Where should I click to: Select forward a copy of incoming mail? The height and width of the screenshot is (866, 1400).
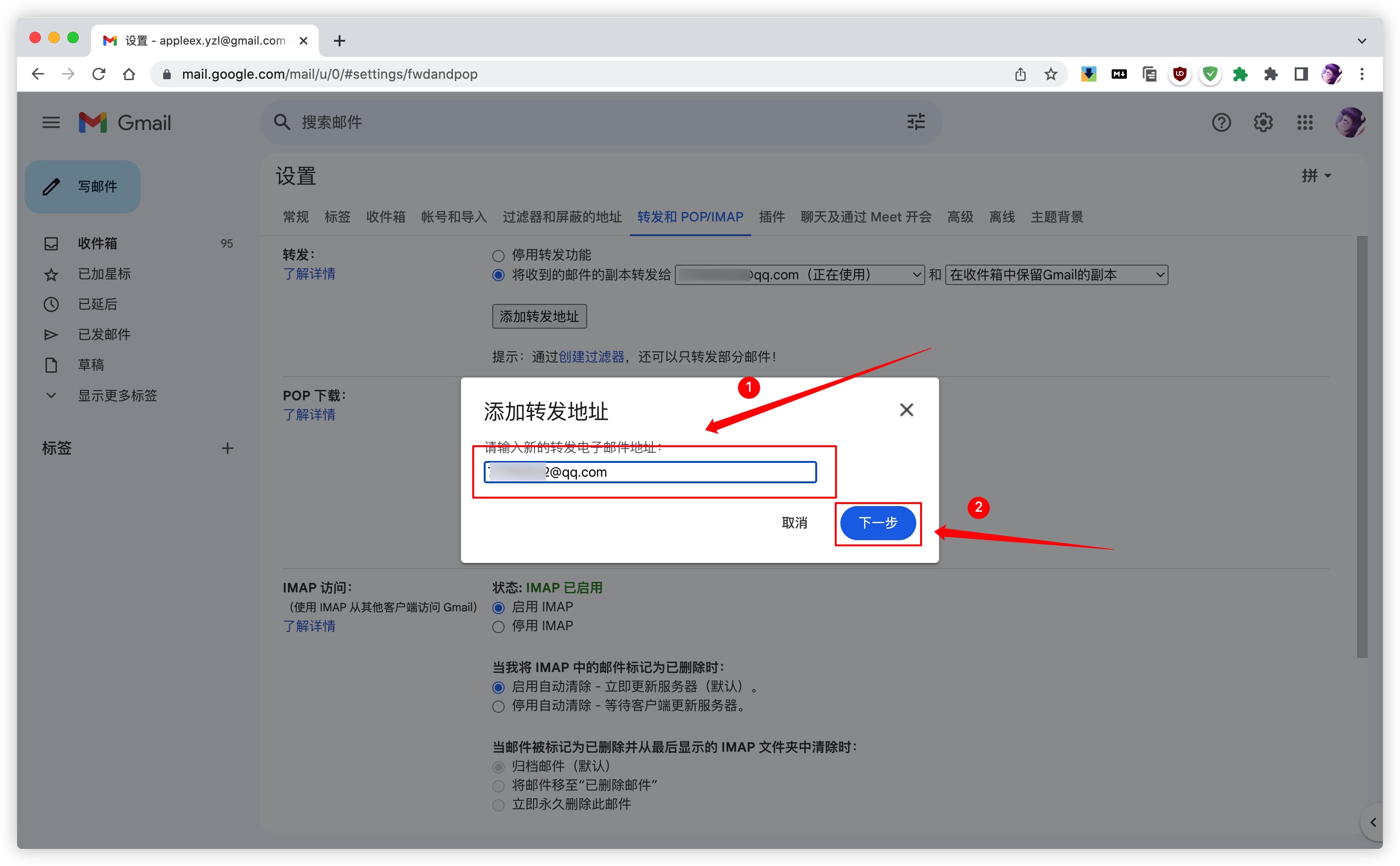[498, 275]
